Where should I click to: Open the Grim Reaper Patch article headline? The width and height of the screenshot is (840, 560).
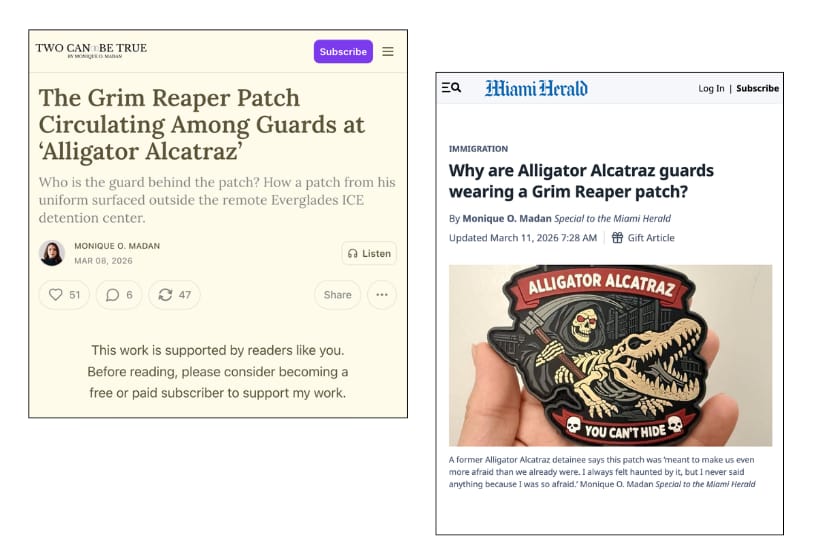click(x=201, y=124)
